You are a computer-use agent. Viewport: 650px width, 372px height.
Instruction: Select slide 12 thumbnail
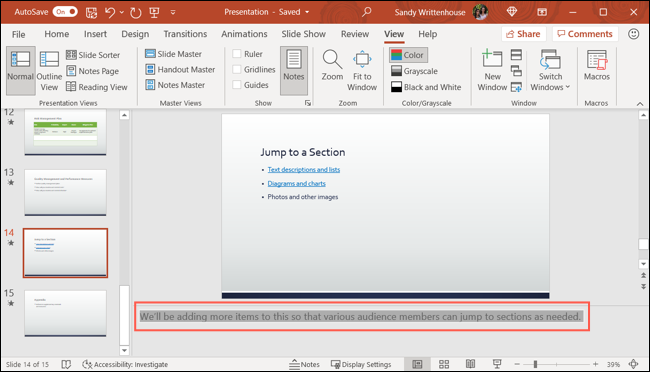[65, 133]
